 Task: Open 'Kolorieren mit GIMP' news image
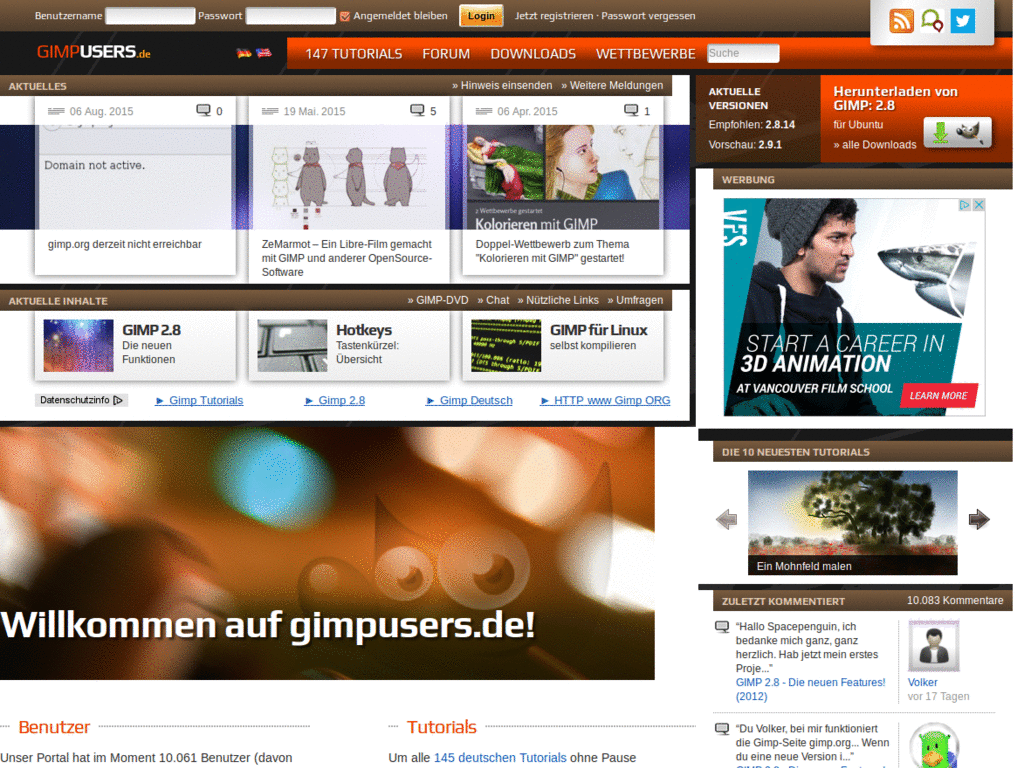pos(563,176)
